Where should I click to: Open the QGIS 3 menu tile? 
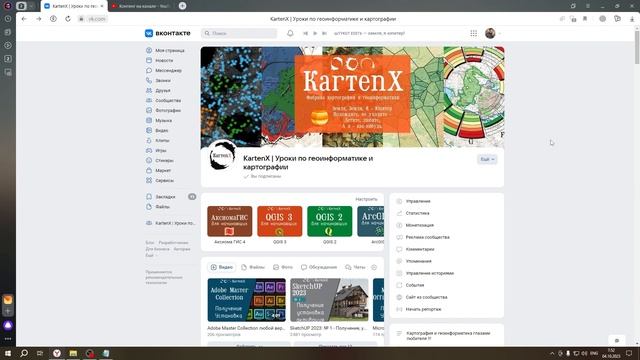[280, 225]
